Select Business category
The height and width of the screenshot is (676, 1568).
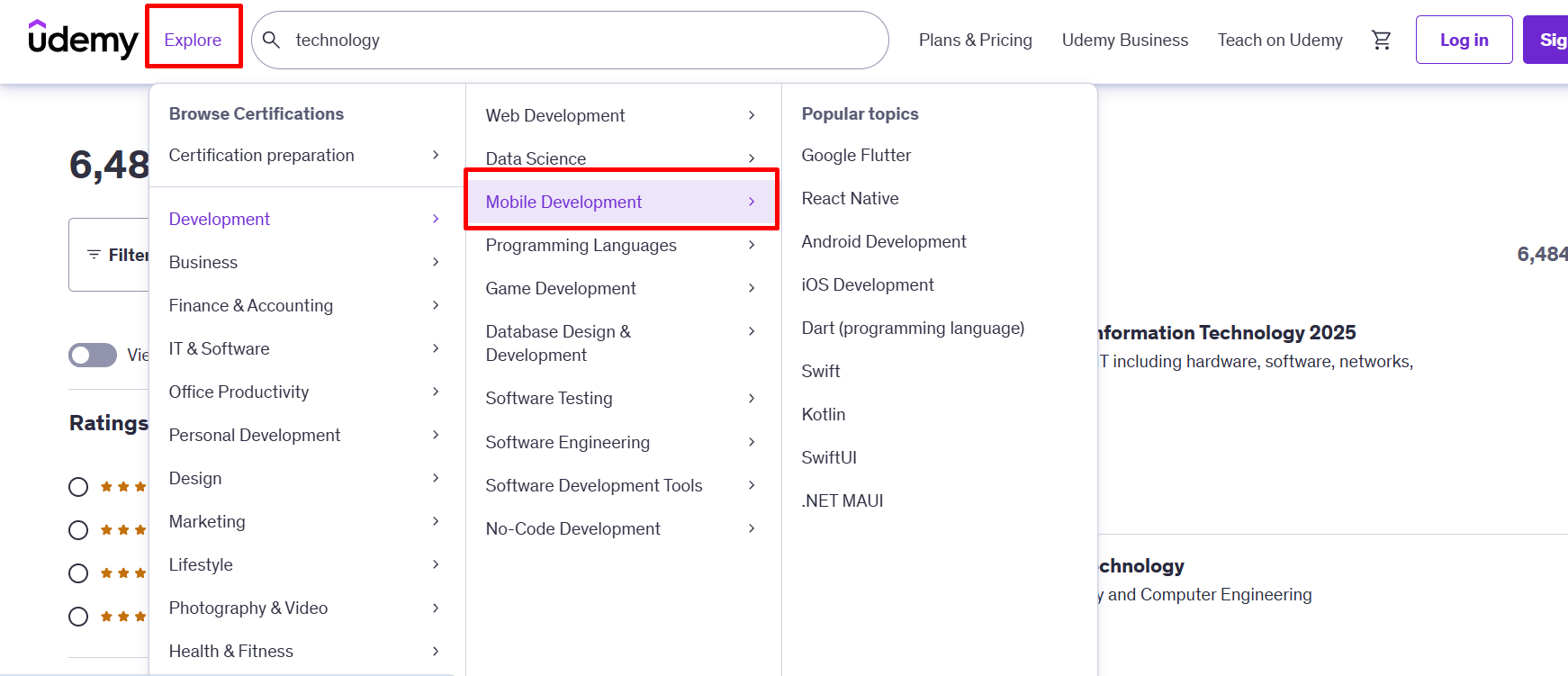pyautogui.click(x=203, y=262)
